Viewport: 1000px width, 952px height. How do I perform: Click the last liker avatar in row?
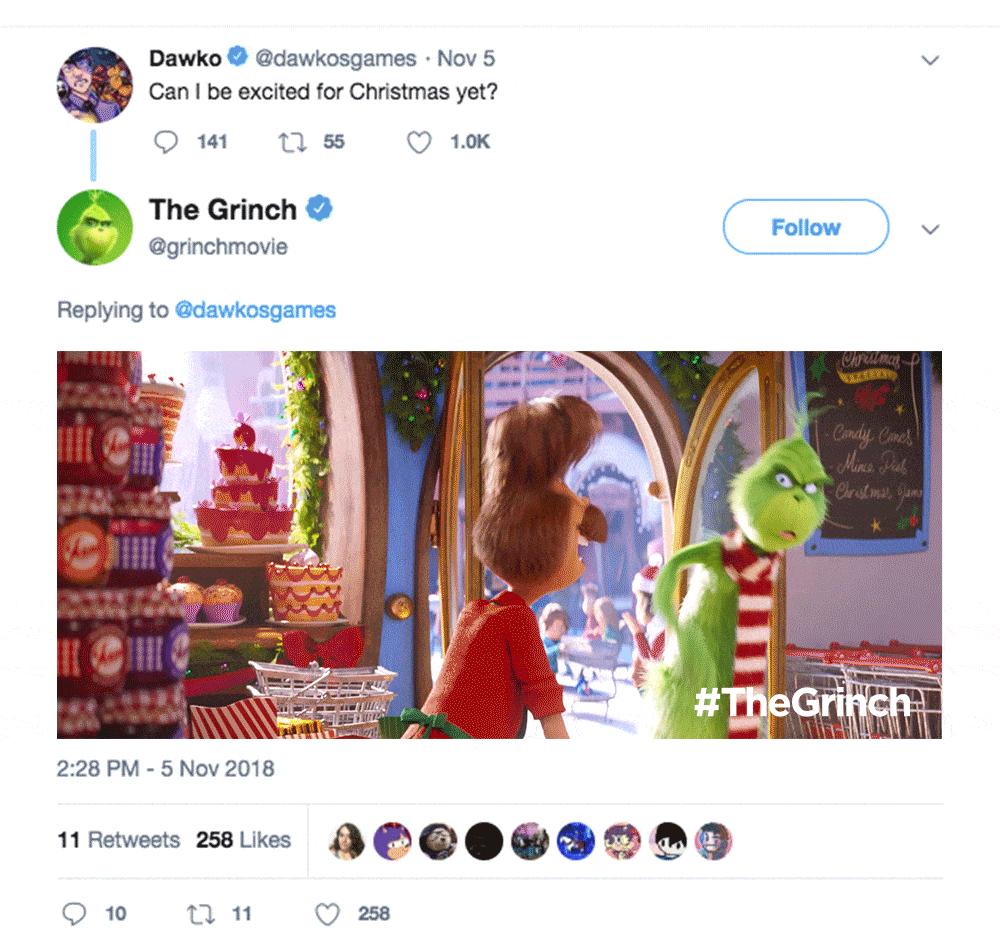pos(714,841)
